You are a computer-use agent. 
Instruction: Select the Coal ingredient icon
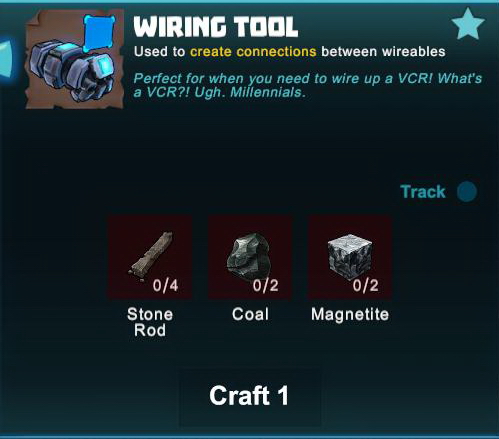[250, 257]
